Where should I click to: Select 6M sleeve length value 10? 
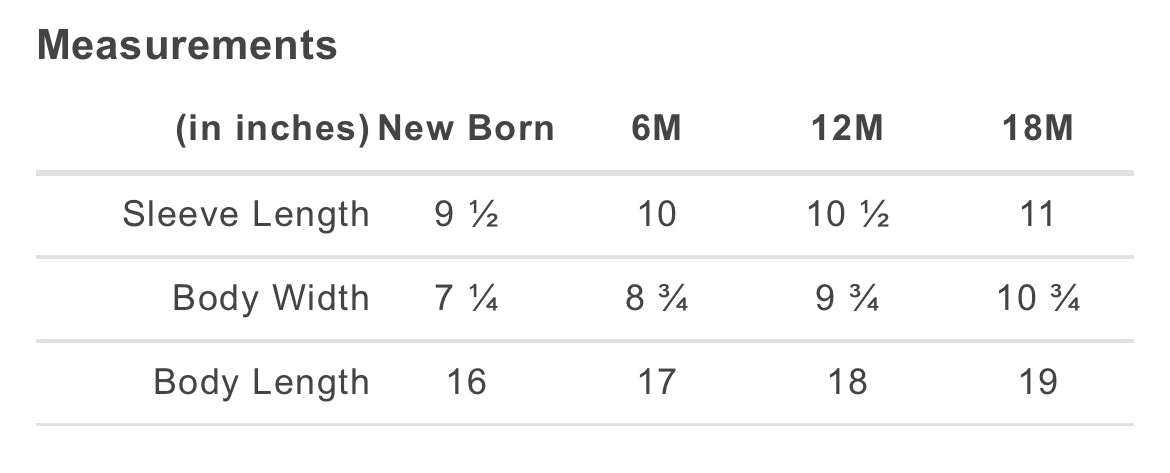point(657,215)
